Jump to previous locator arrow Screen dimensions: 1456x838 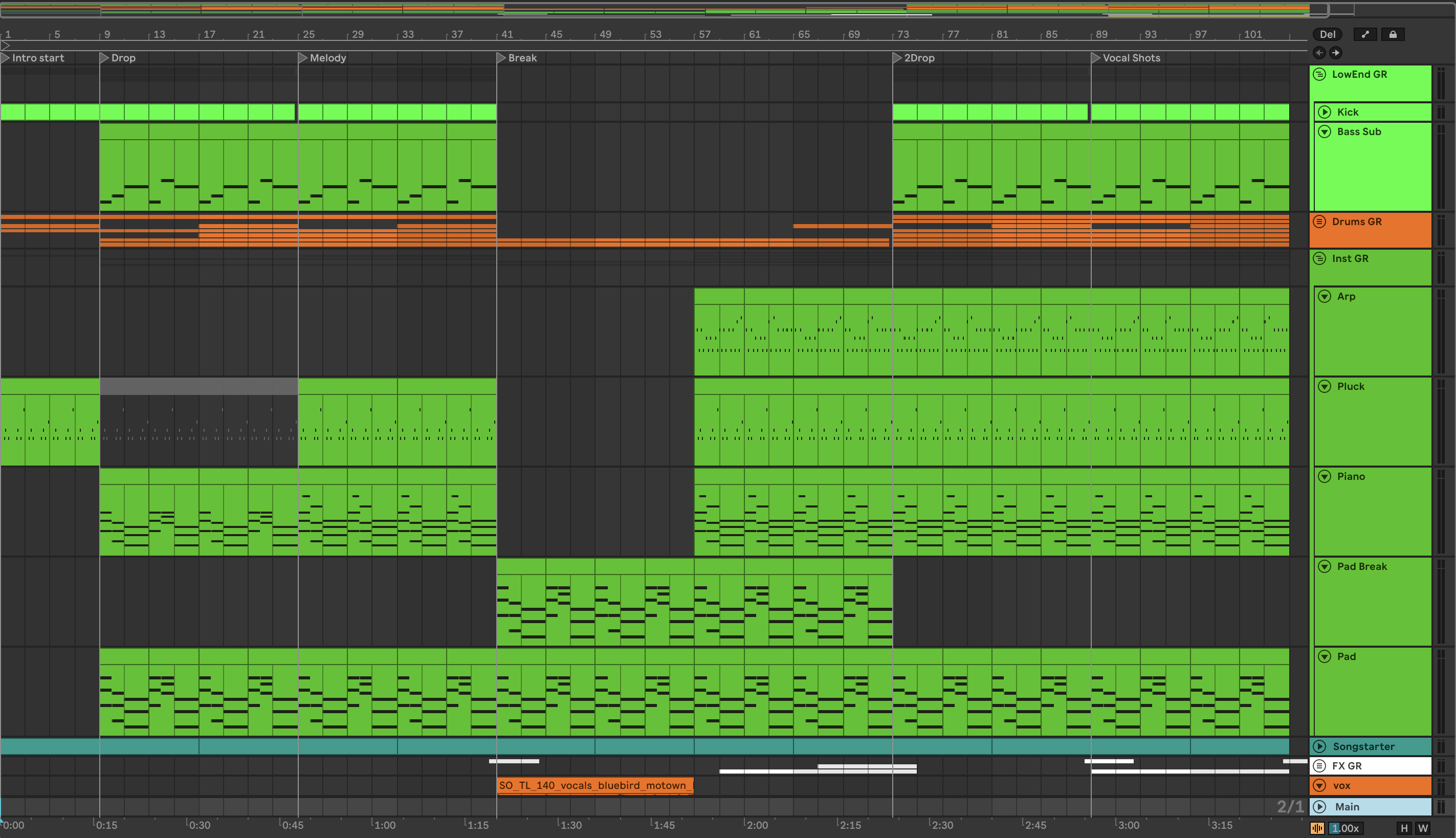pyautogui.click(x=1319, y=53)
